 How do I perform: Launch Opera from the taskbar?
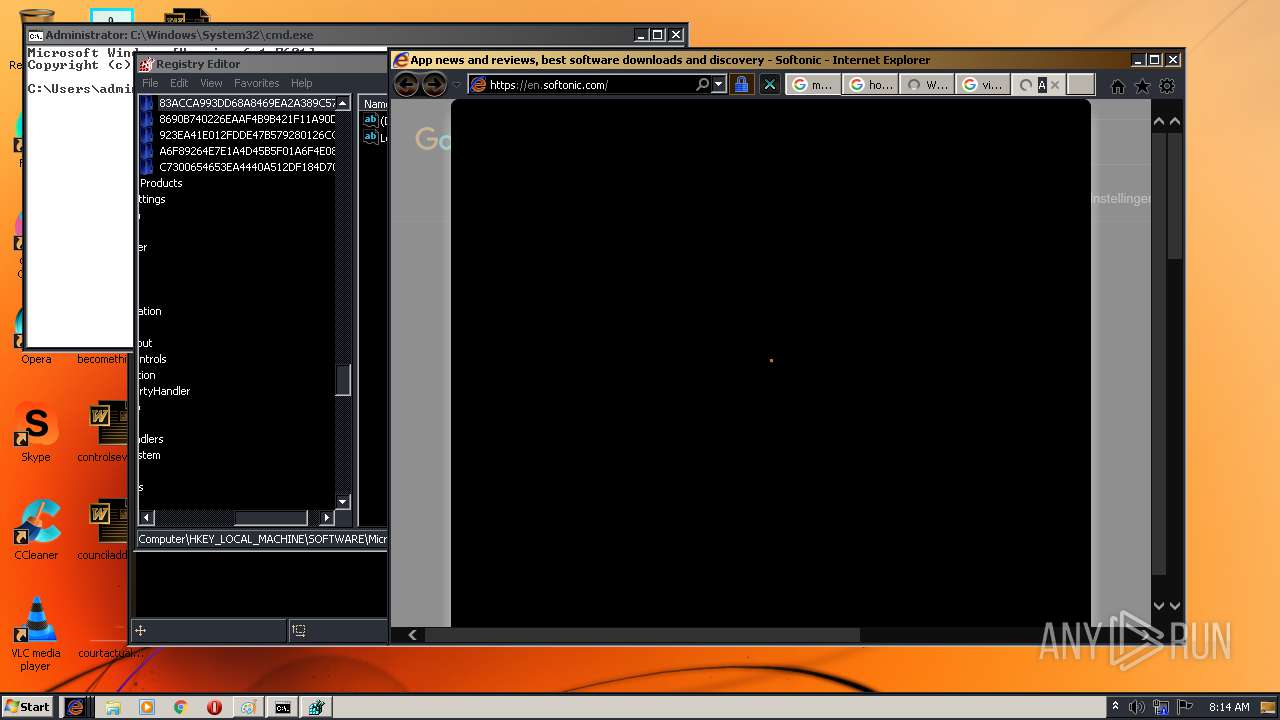pyautogui.click(x=214, y=707)
